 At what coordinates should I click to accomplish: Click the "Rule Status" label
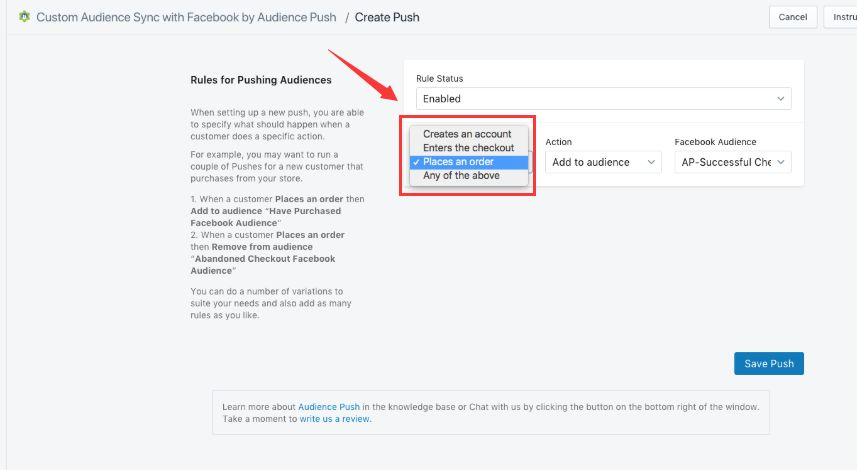pos(439,79)
